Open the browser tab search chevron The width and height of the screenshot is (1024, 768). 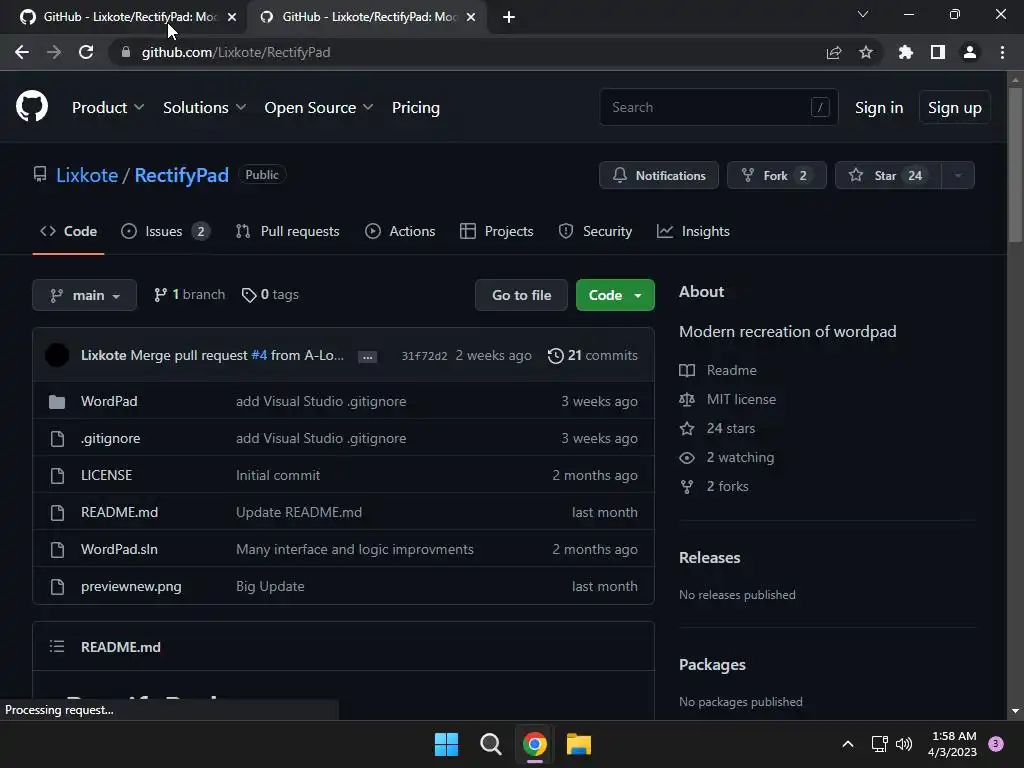point(863,14)
